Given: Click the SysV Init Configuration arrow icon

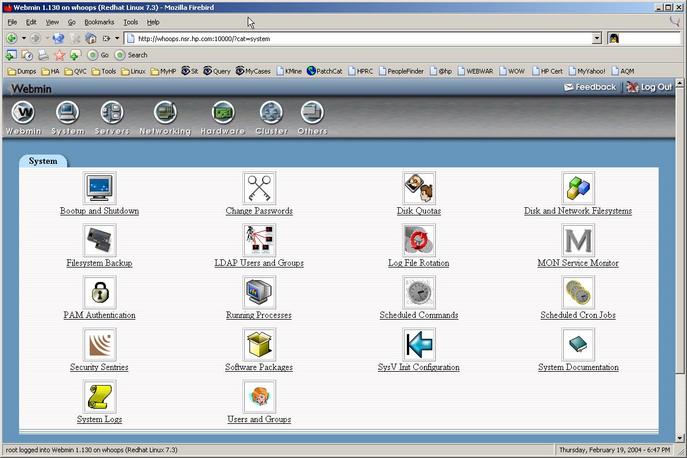Looking at the screenshot, I should (418, 344).
